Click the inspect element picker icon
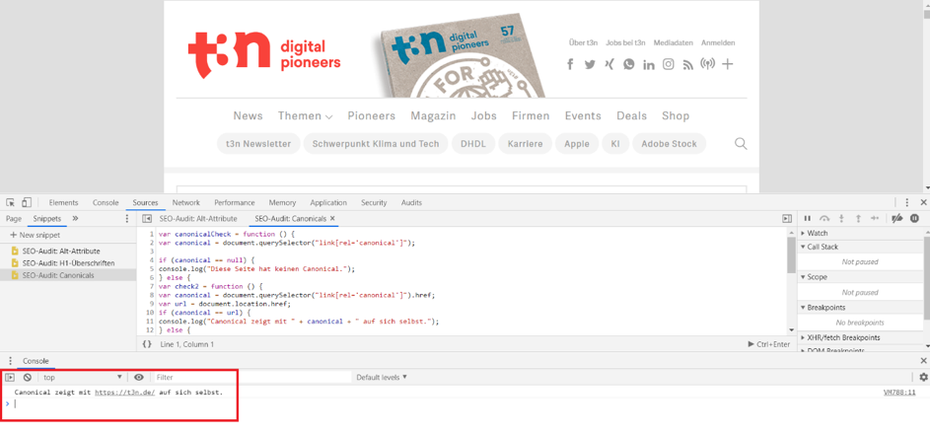The image size is (930, 435). [x=10, y=202]
